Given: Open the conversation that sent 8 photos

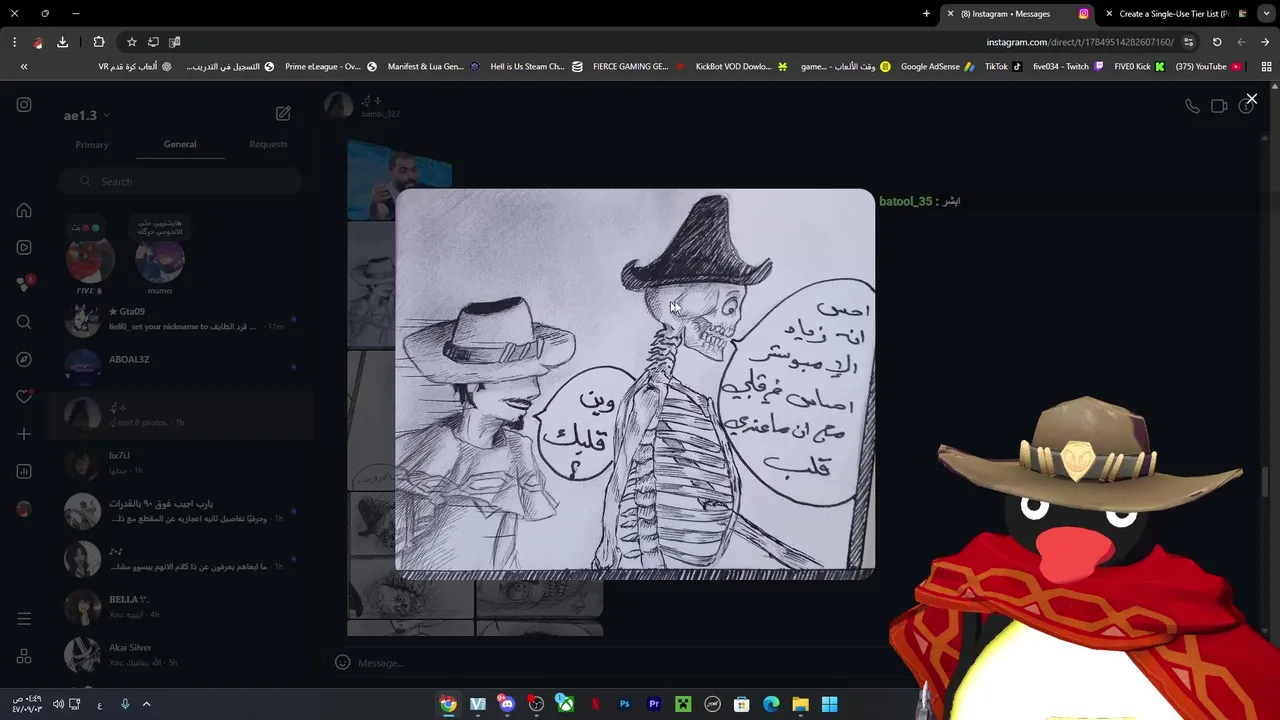Looking at the screenshot, I should [x=180, y=415].
